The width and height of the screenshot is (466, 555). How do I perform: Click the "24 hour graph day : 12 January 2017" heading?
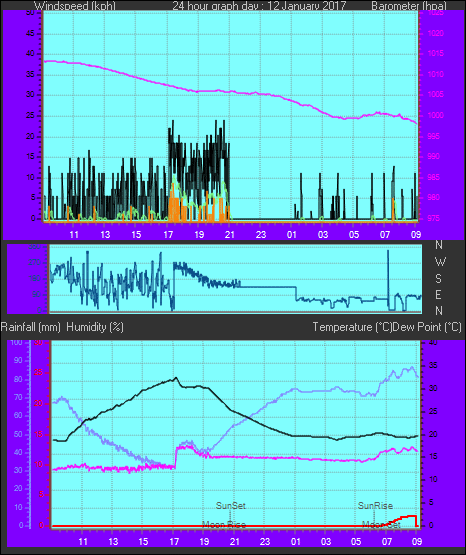(259, 6)
